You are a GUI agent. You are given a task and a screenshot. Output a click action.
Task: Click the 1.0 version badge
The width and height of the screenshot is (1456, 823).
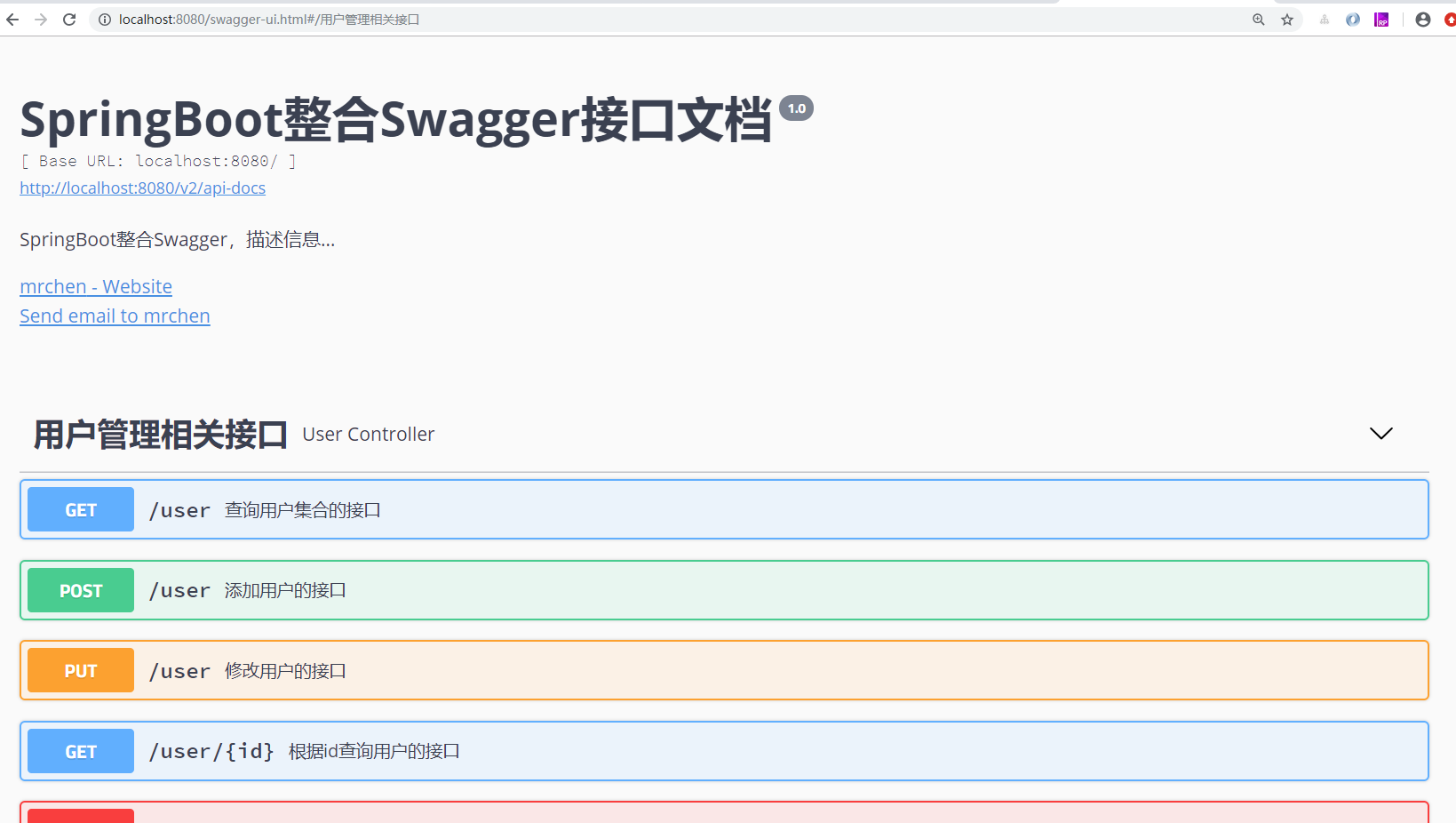click(x=796, y=108)
